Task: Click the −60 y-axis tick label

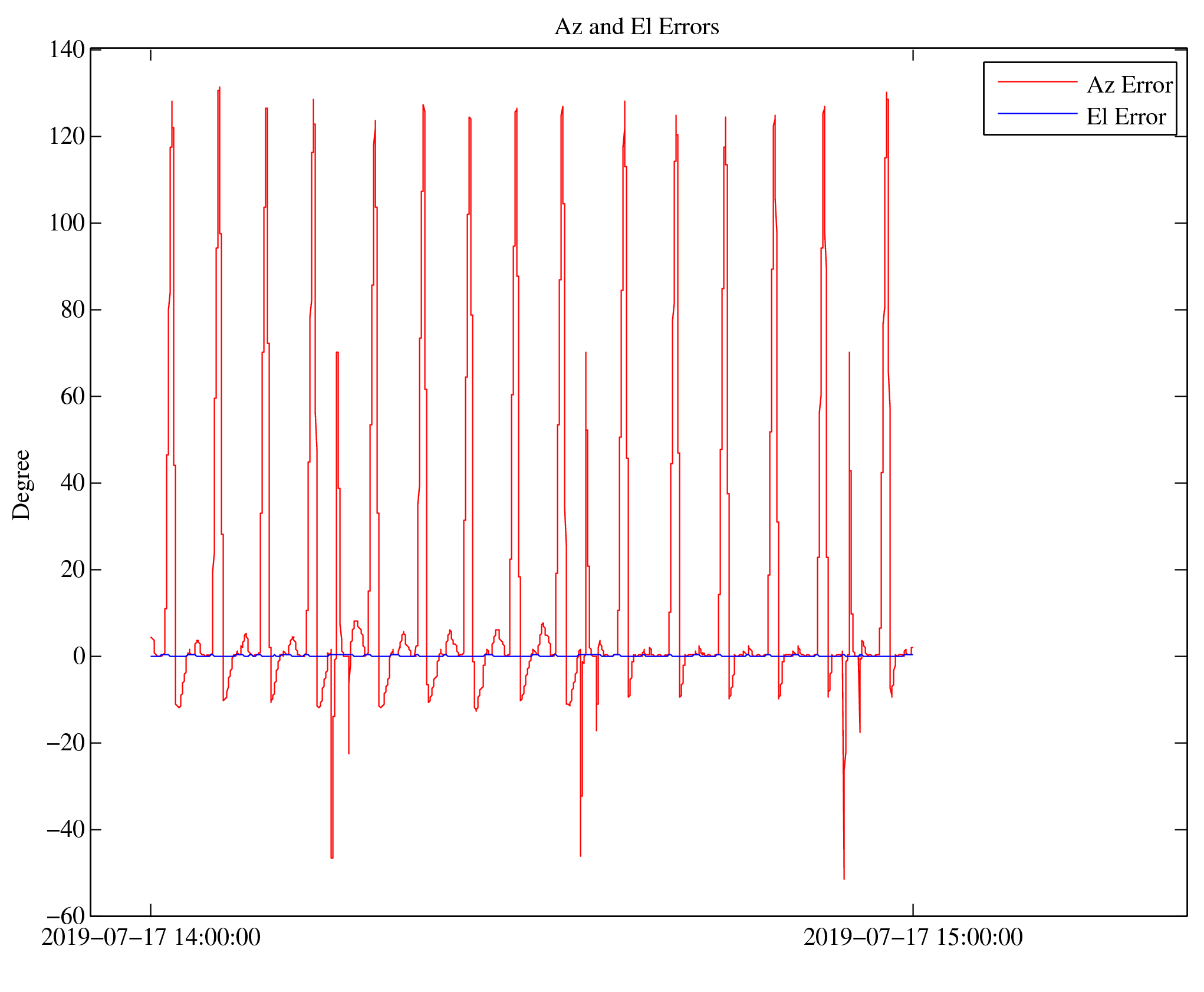Action: pyautogui.click(x=65, y=916)
